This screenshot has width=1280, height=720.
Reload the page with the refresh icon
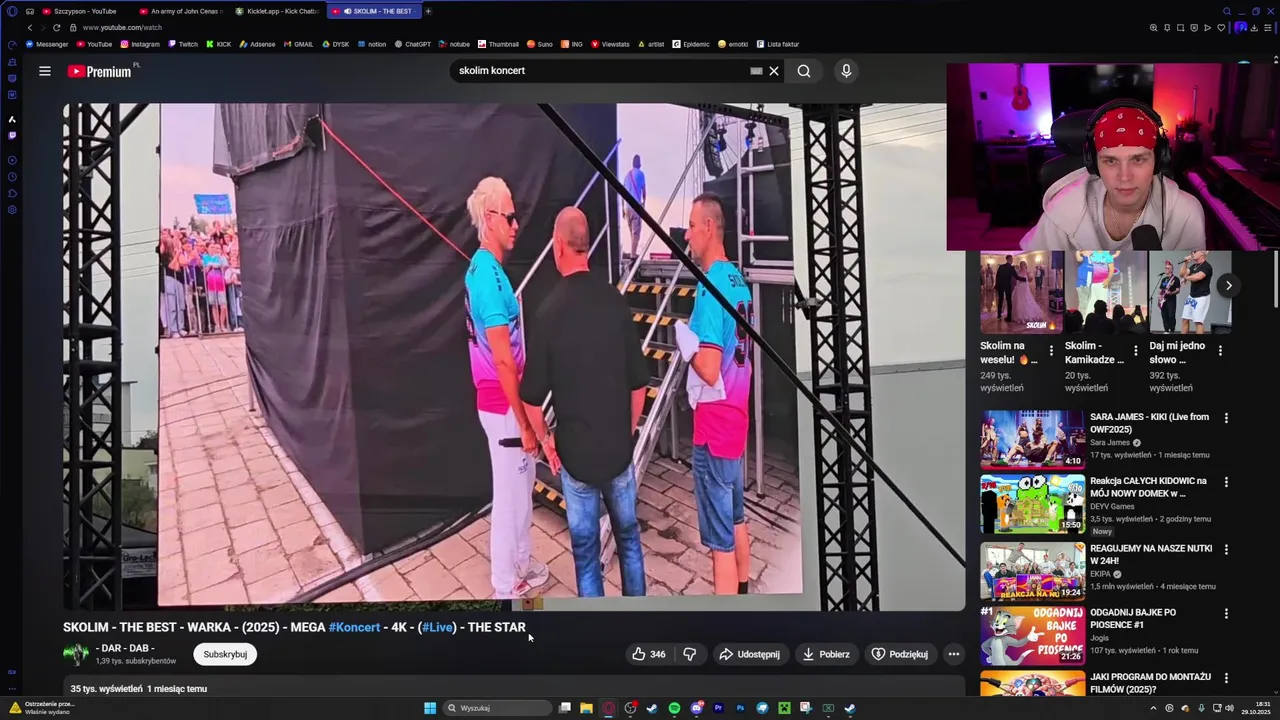(56, 27)
